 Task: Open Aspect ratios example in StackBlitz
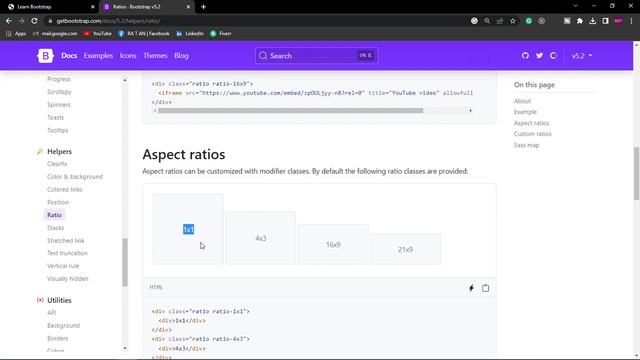(x=471, y=288)
